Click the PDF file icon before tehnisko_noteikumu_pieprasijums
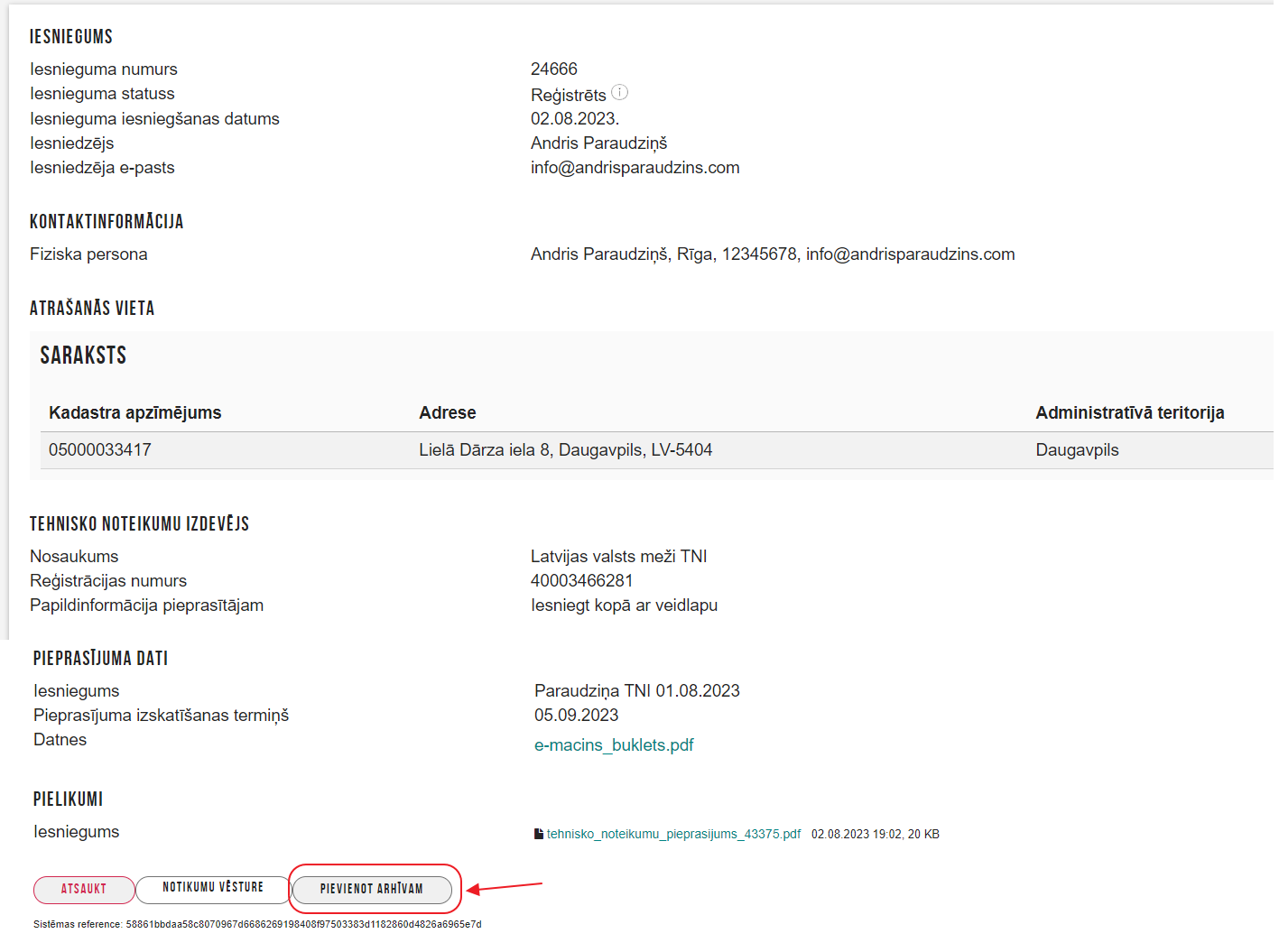 pos(539,834)
